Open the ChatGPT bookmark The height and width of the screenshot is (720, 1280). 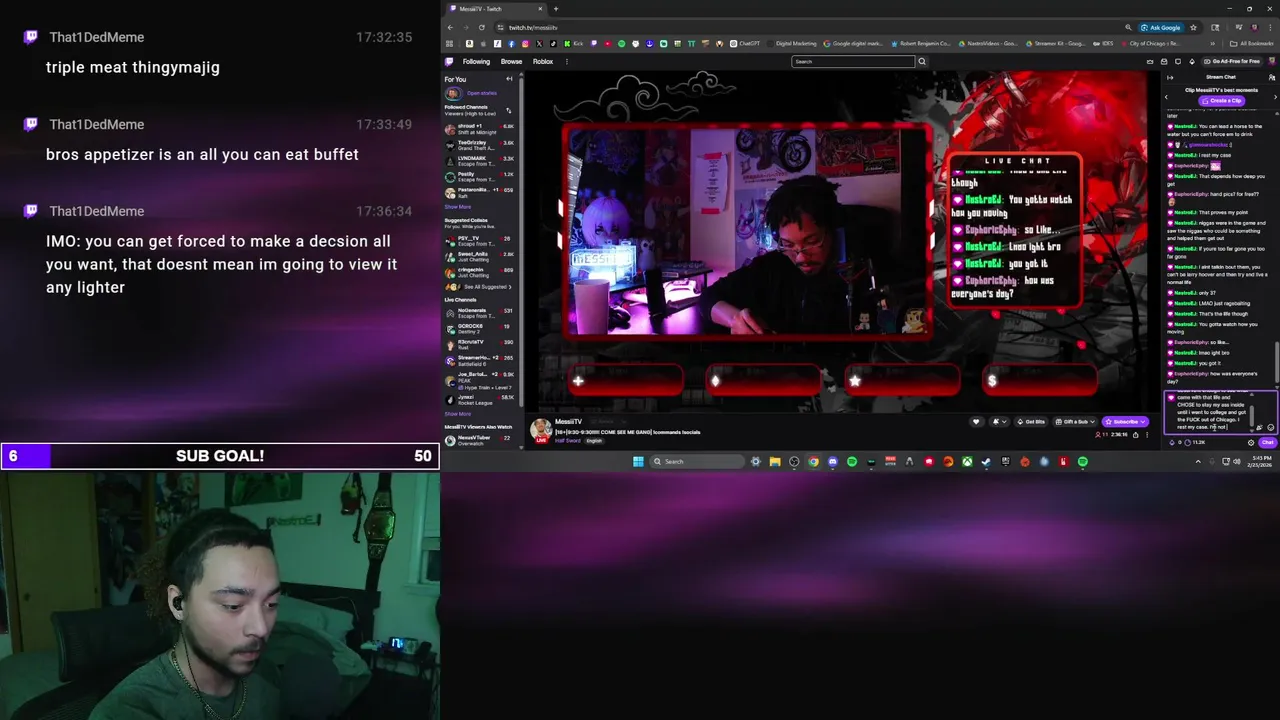tap(747, 44)
